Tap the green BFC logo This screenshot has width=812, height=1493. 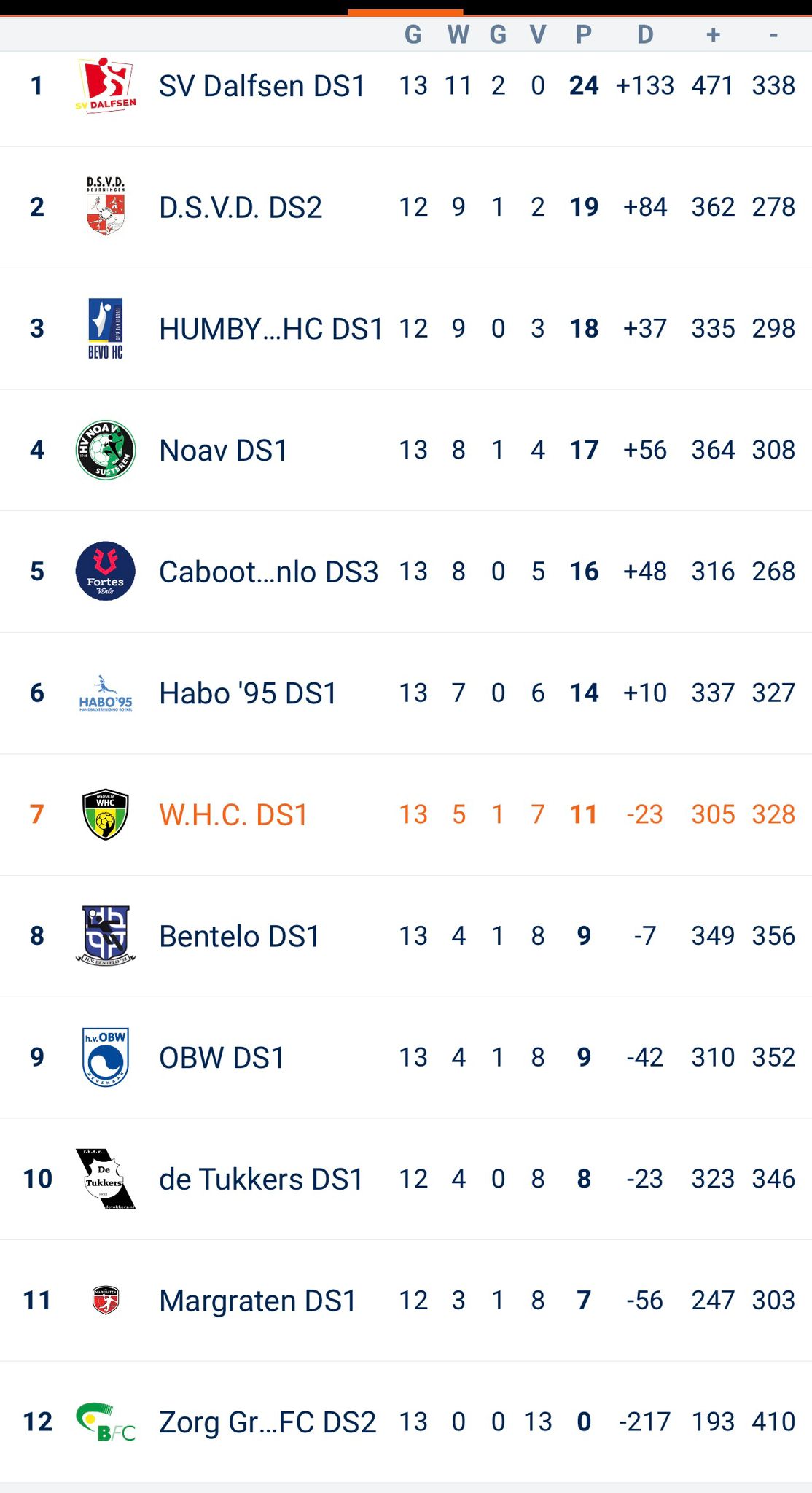click(x=106, y=1422)
